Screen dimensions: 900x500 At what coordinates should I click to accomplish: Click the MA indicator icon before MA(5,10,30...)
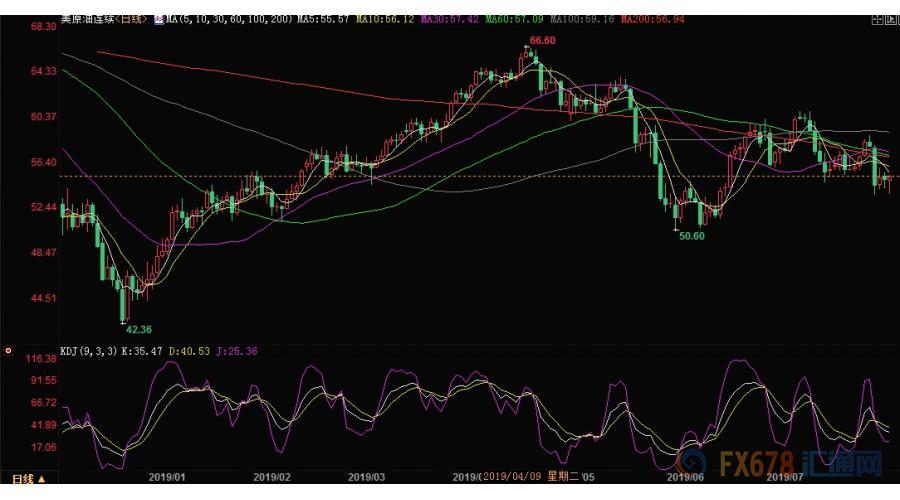[160, 20]
